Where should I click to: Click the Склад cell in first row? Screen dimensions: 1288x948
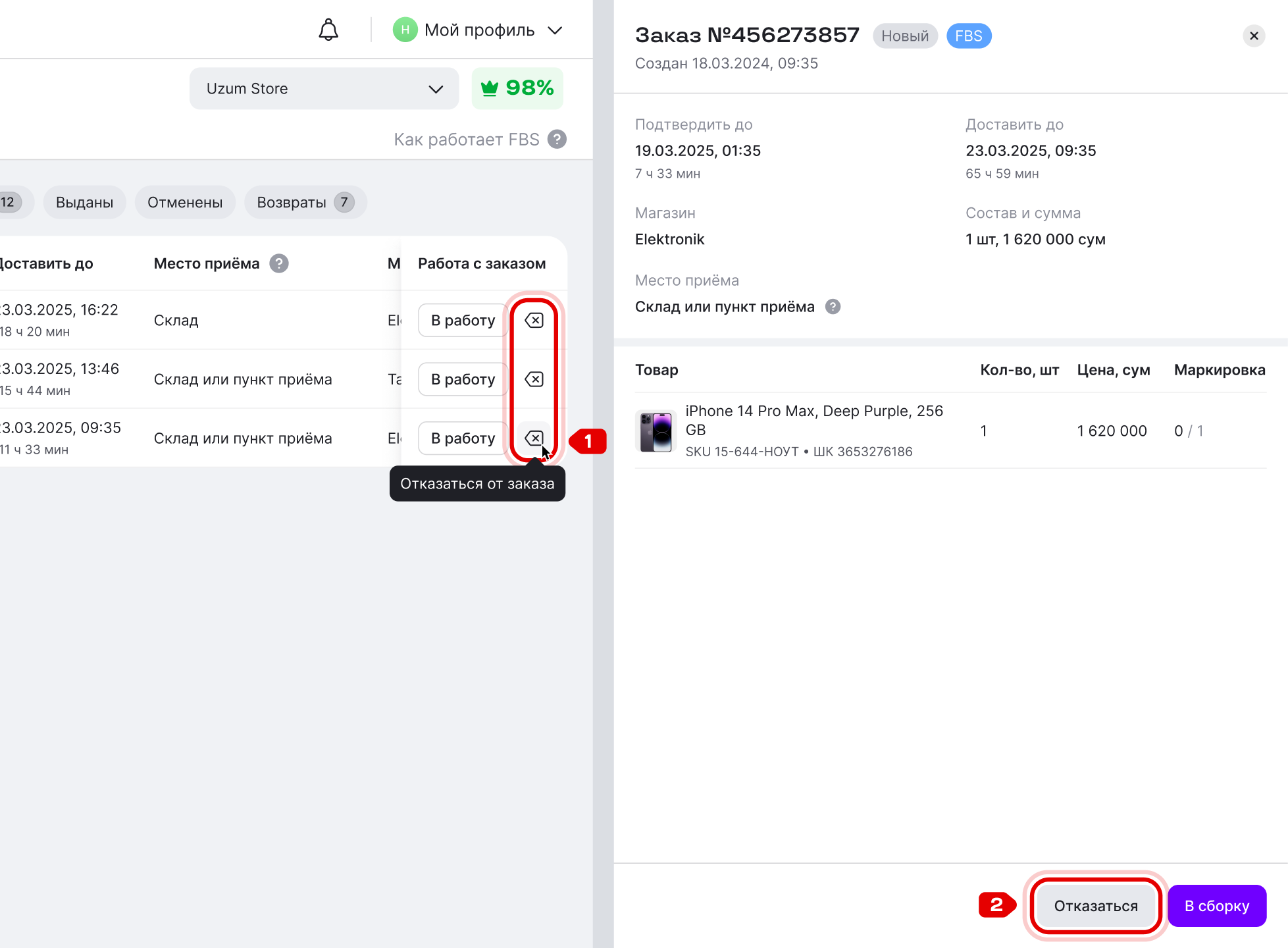click(176, 321)
